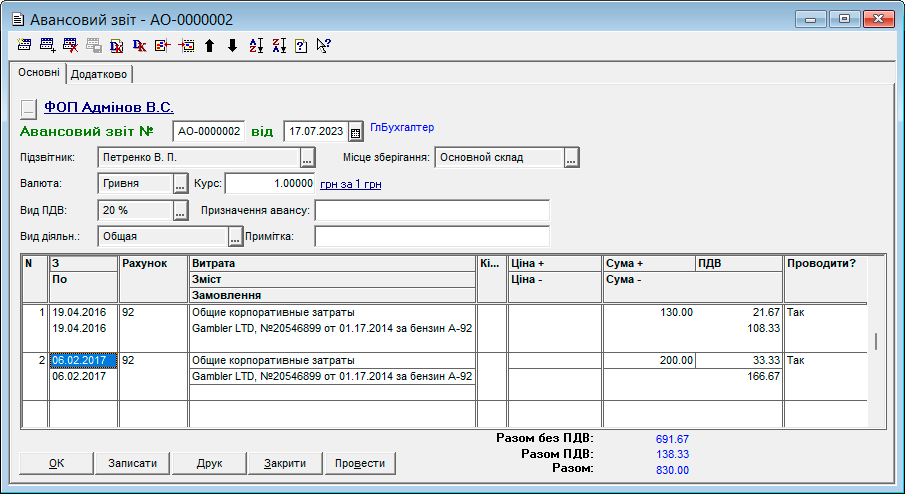Sort rows descending Z-A
This screenshot has width=905, height=494.
click(x=279, y=45)
